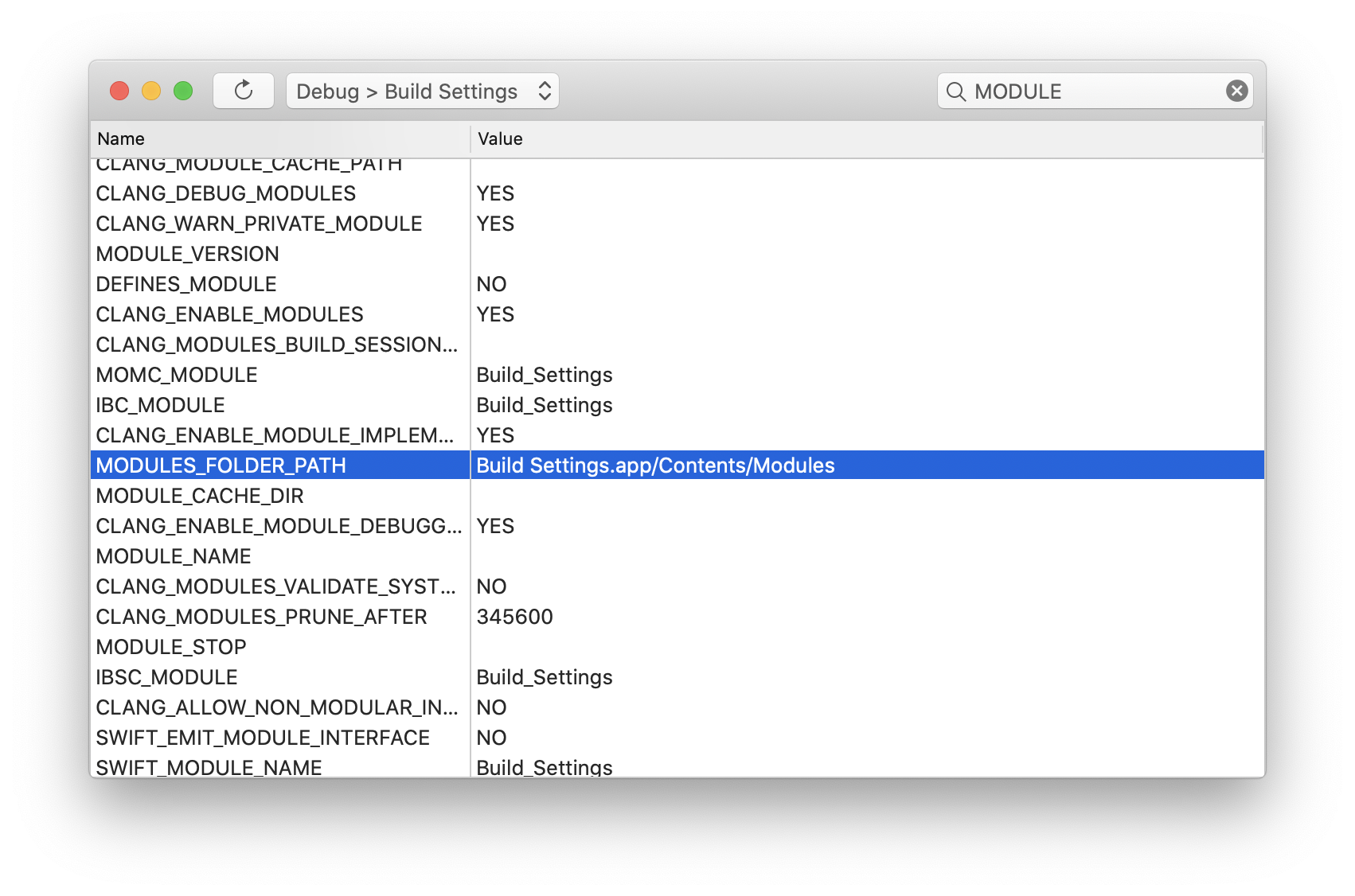
Task: Toggle CLANG_DEBUG_MODULES from YES
Action: coord(495,193)
